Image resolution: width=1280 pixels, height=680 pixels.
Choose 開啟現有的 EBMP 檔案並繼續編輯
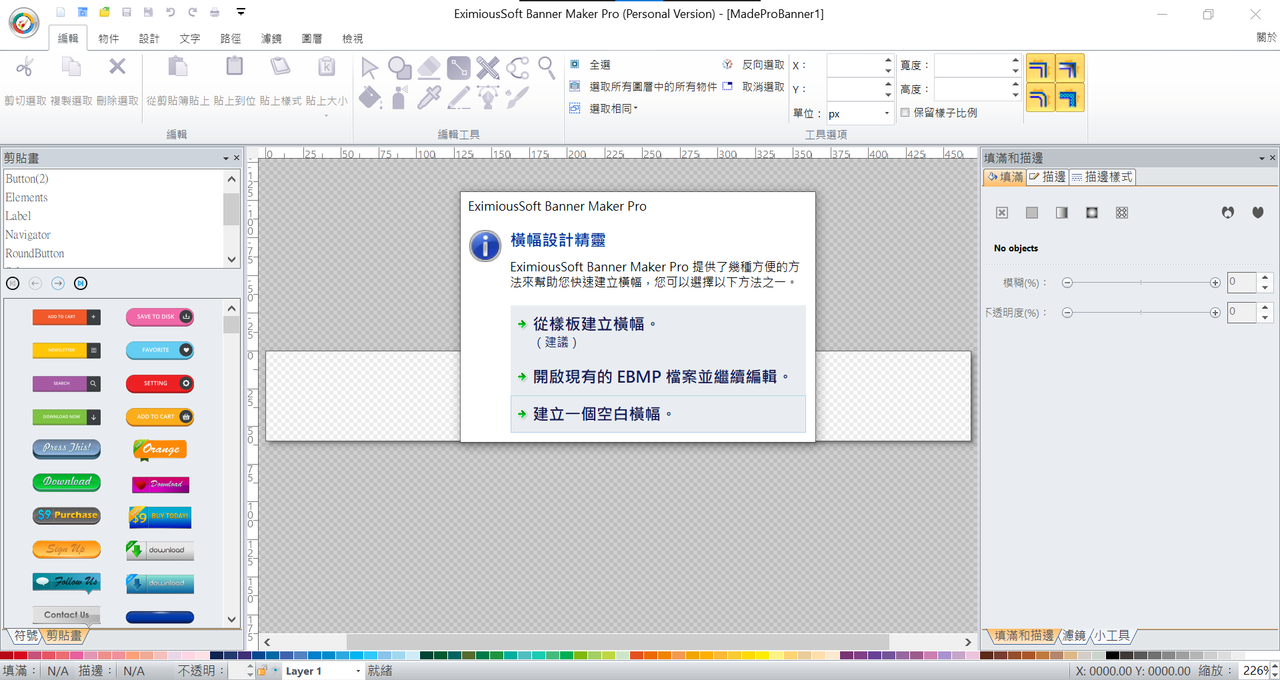658,376
